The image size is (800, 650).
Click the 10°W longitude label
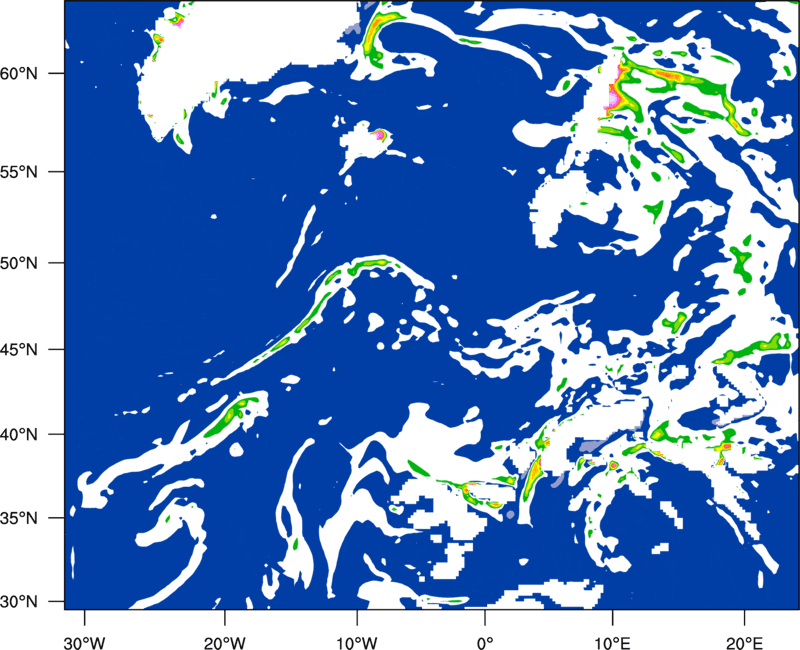[356, 642]
